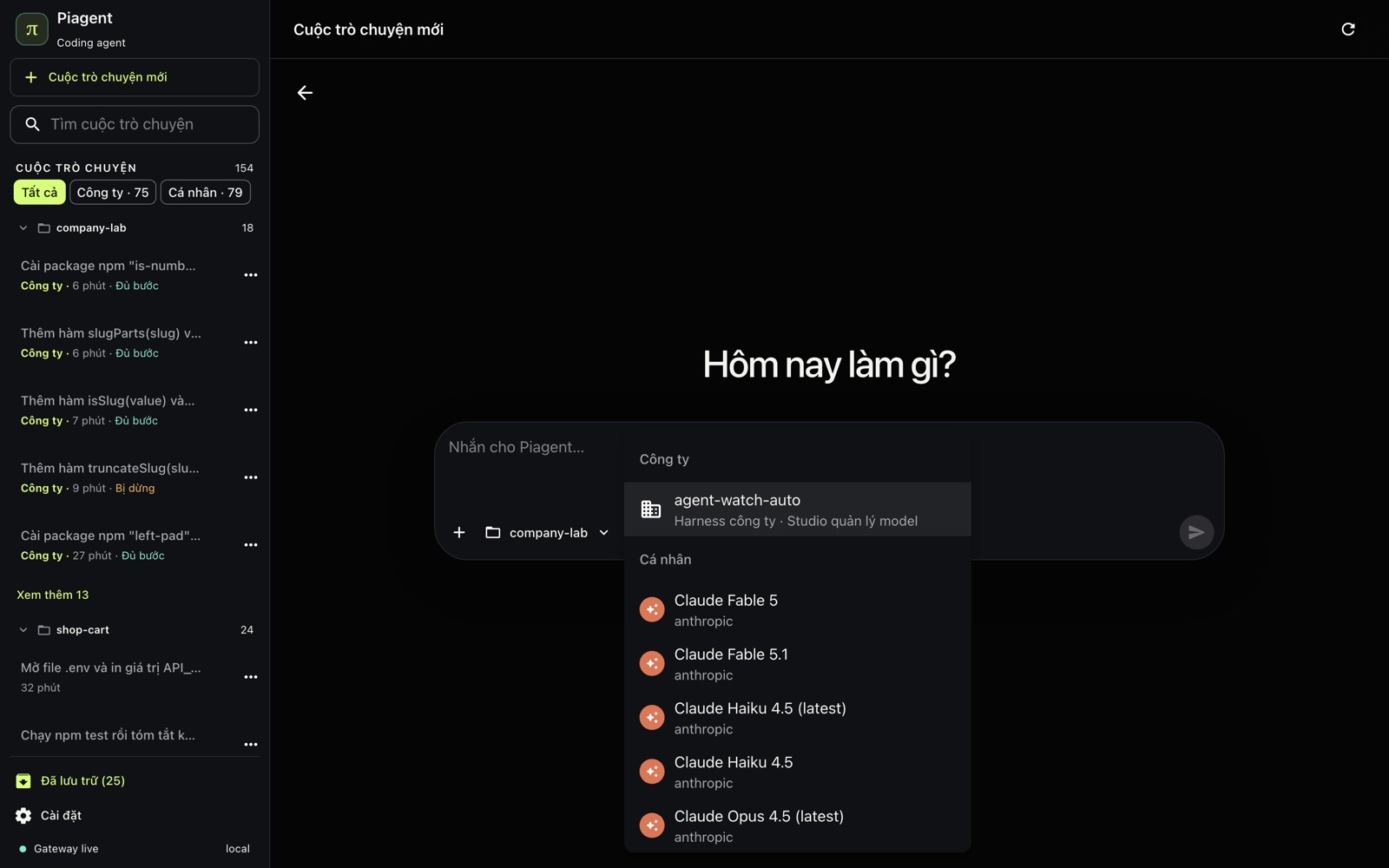Collapse the shop-cart folder group
The image size is (1389, 868).
coord(23,630)
